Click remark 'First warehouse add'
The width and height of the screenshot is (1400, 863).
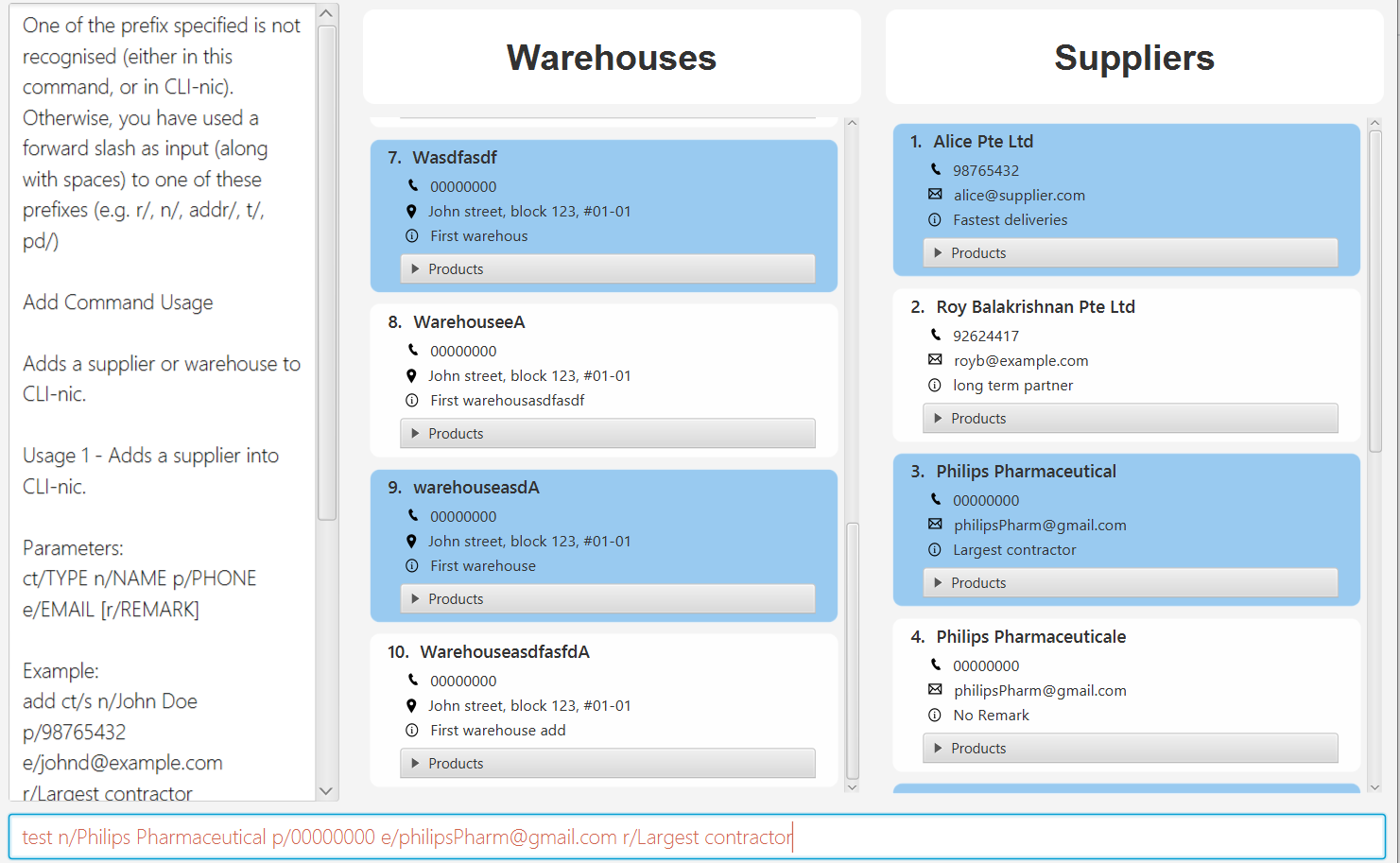click(498, 730)
